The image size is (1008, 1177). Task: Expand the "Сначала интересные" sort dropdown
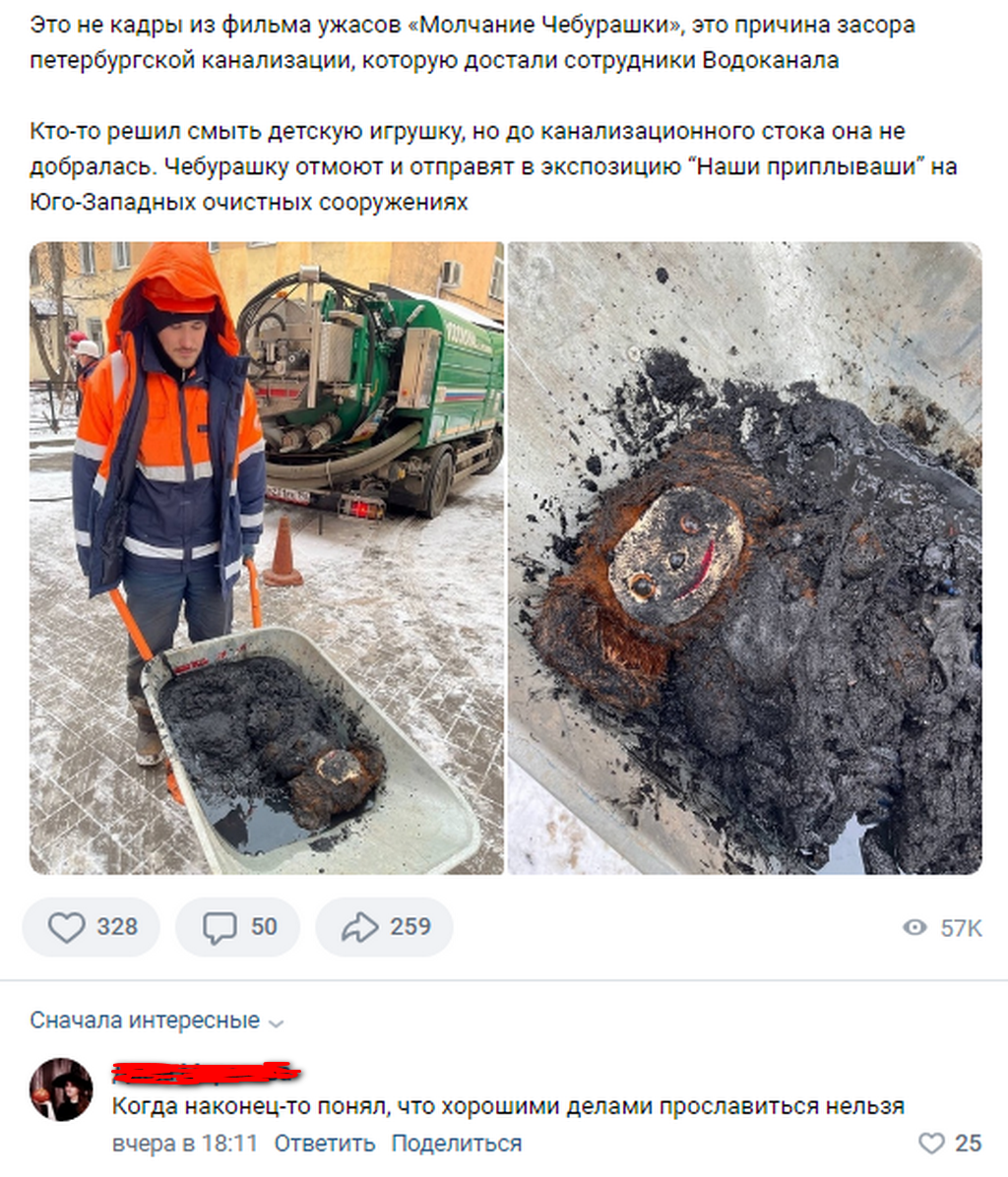tap(157, 1021)
